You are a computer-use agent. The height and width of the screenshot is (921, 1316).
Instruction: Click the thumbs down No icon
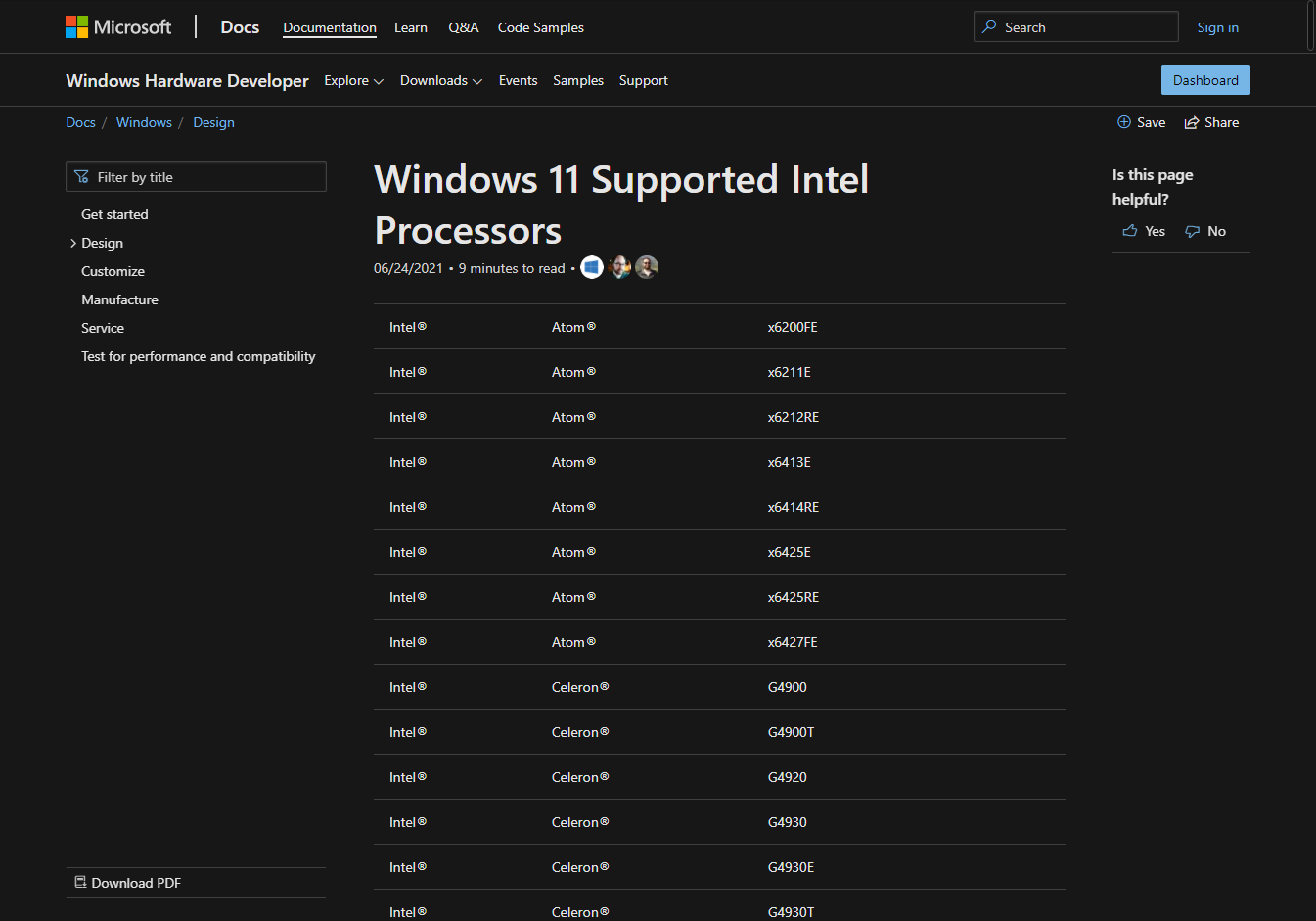click(x=1192, y=232)
